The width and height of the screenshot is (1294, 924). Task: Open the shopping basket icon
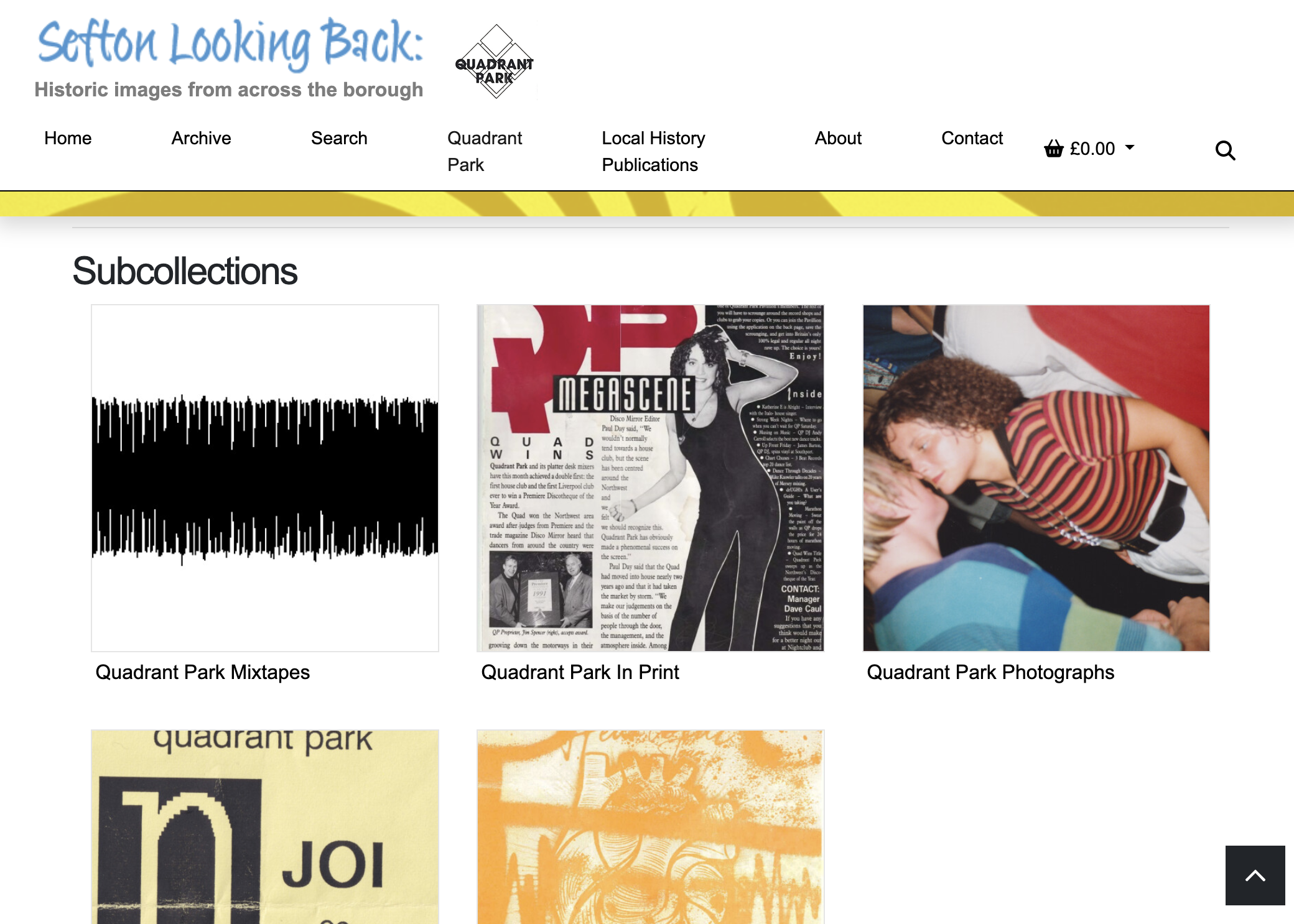(x=1054, y=149)
